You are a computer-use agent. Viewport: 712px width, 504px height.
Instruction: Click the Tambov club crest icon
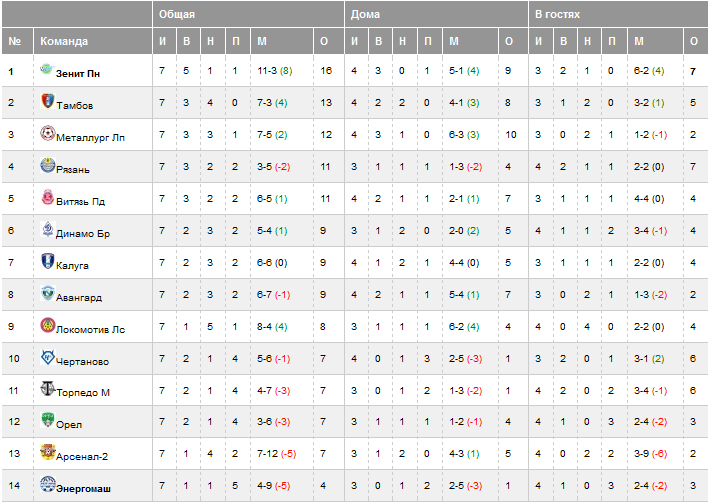(48, 102)
